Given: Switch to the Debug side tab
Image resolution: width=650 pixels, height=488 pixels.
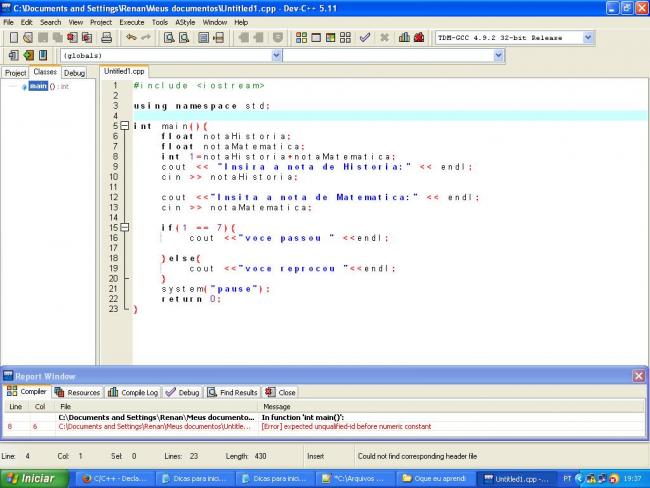Looking at the screenshot, I should [75, 73].
